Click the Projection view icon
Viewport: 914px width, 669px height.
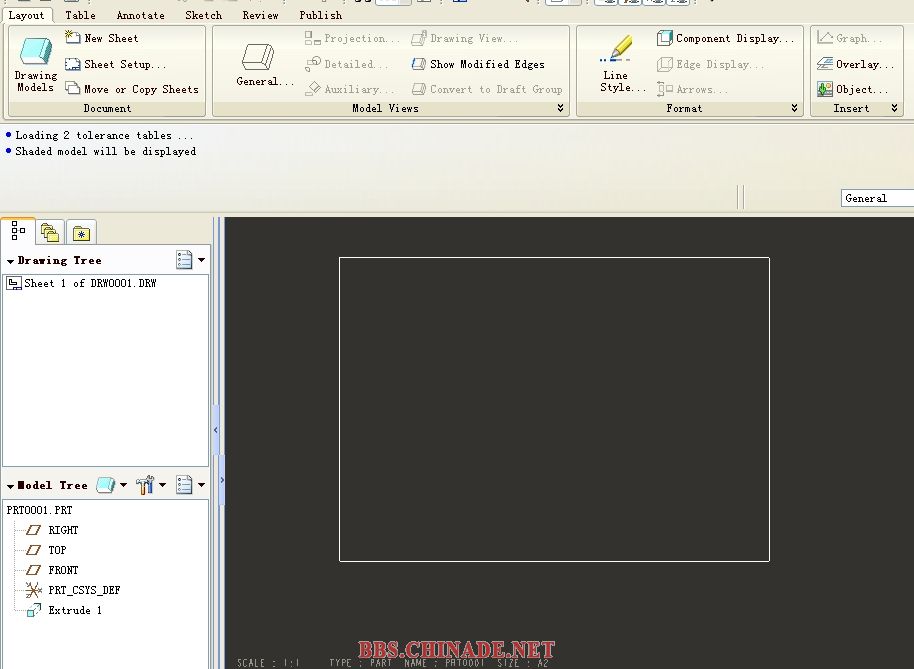[313, 38]
